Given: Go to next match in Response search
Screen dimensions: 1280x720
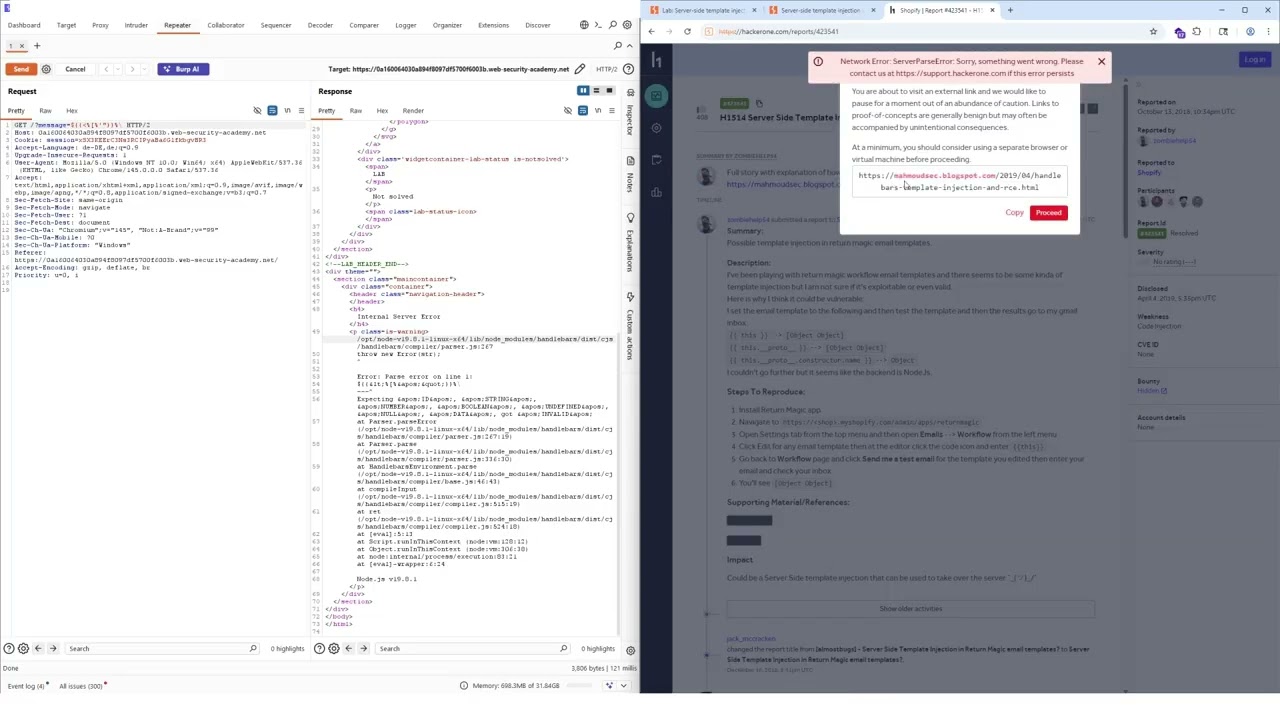Looking at the screenshot, I should coord(364,649).
